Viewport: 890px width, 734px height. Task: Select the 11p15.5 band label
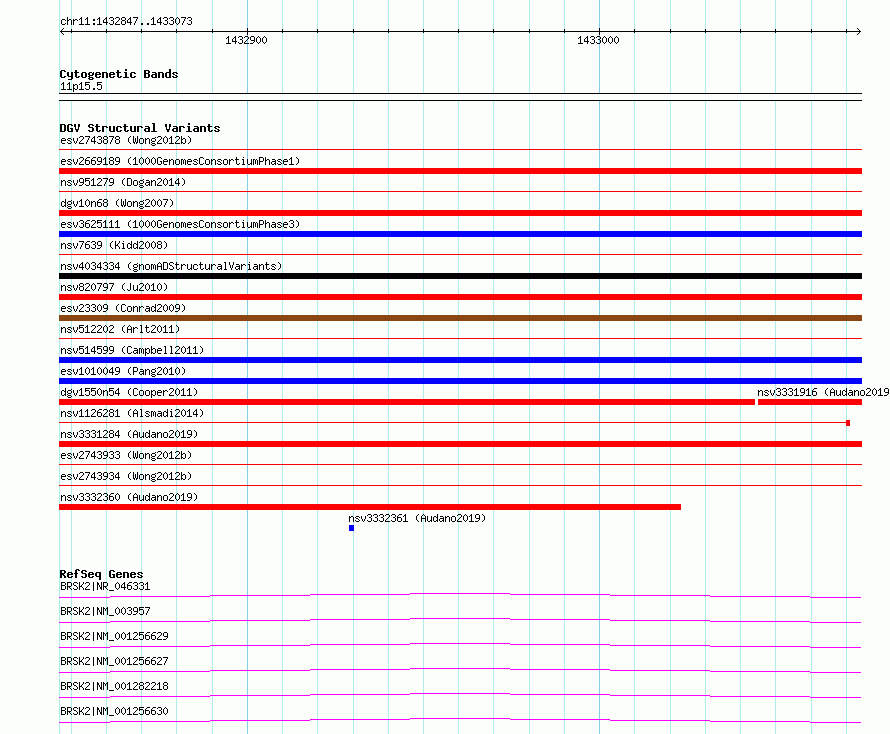click(81, 86)
